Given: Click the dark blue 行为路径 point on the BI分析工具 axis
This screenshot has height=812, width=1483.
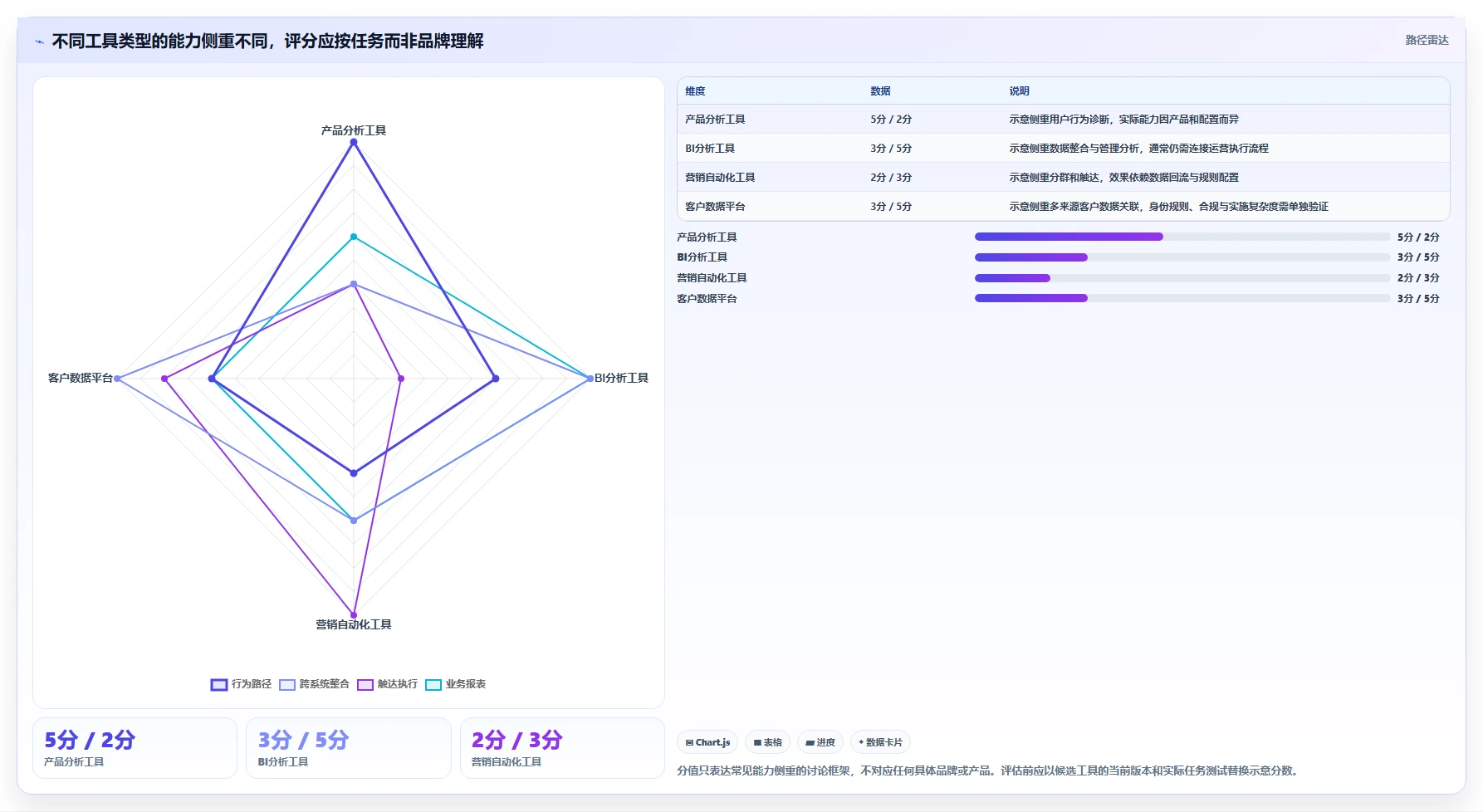Looking at the screenshot, I should tap(496, 379).
